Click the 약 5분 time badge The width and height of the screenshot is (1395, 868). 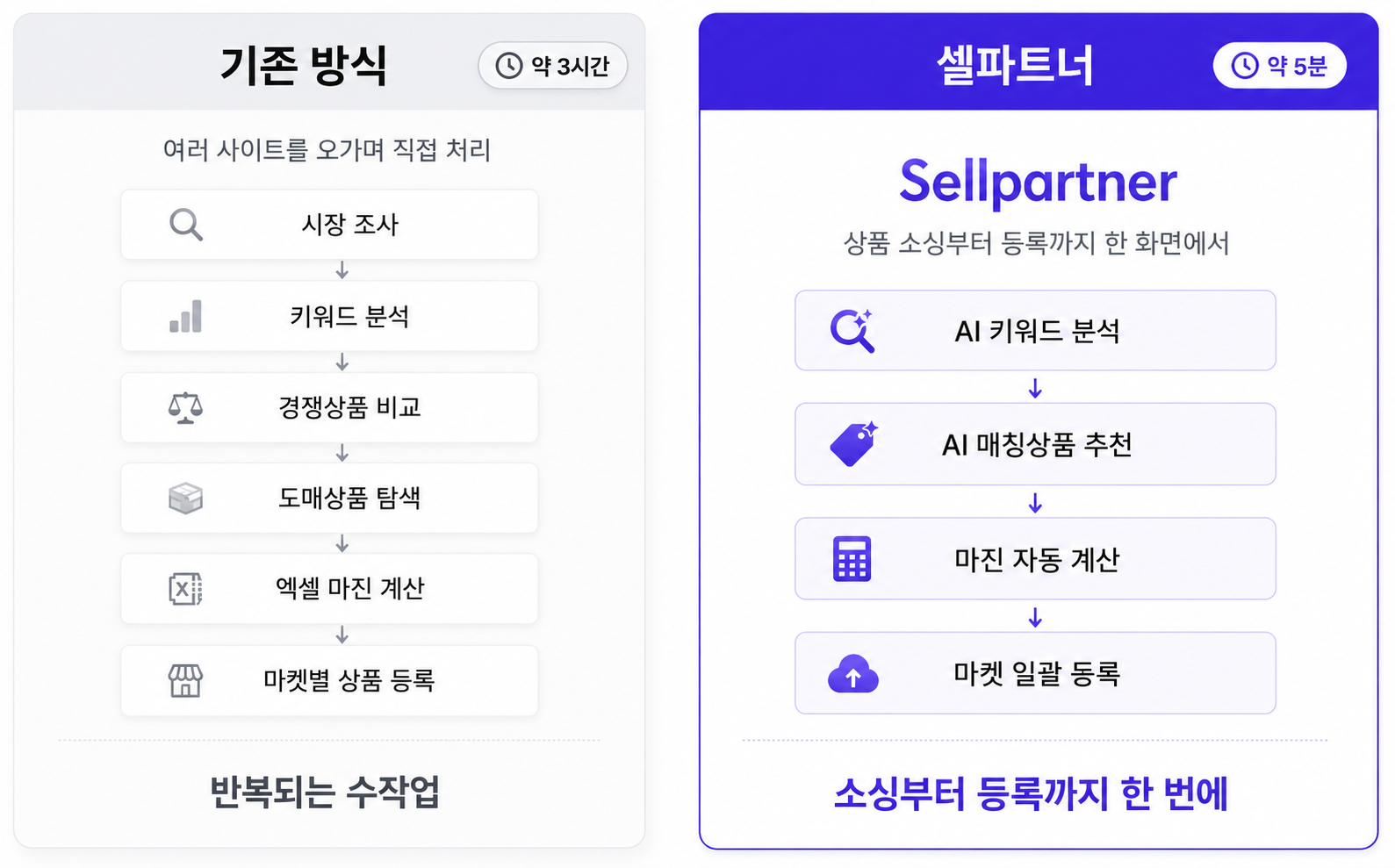pos(1279,65)
